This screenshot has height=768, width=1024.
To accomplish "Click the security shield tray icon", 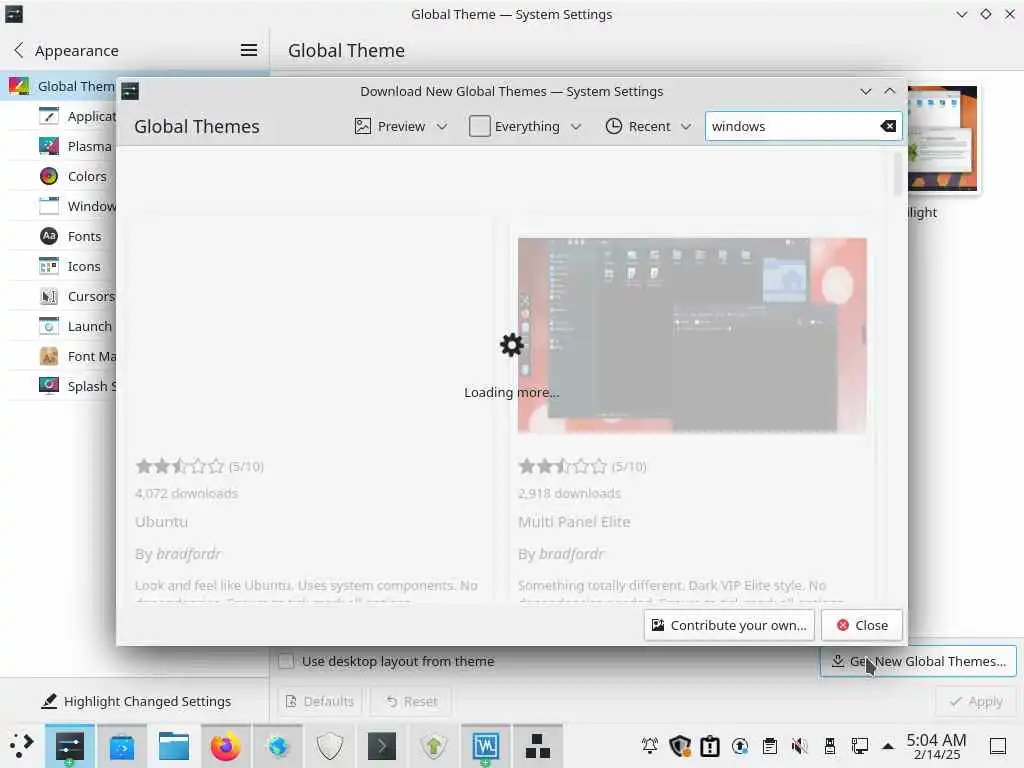I will (680, 746).
